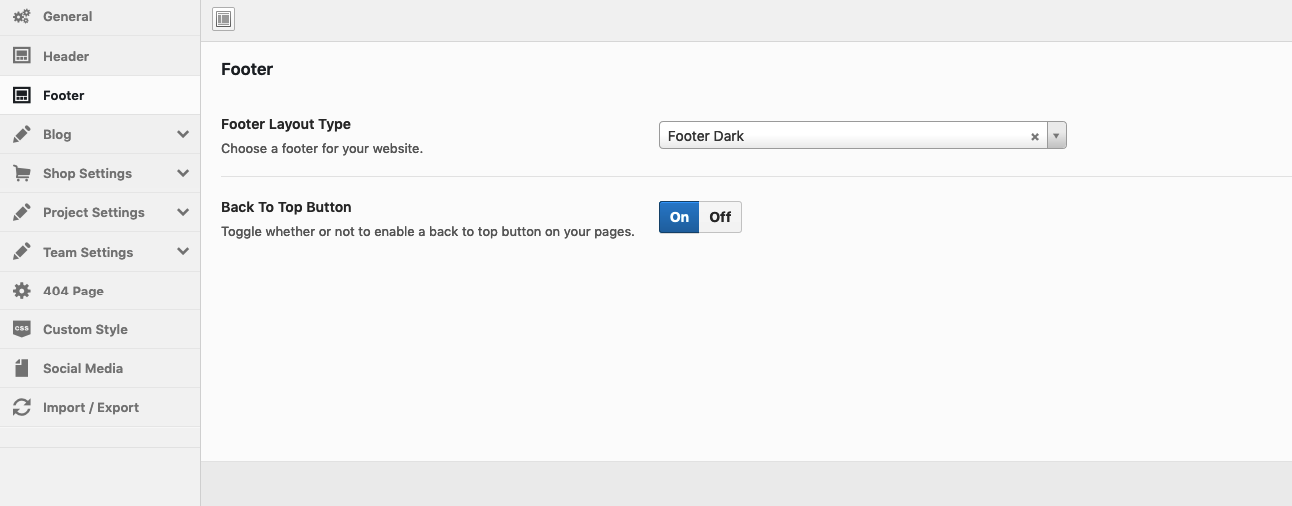
Task: Open the Social Media section
Action: (x=83, y=368)
